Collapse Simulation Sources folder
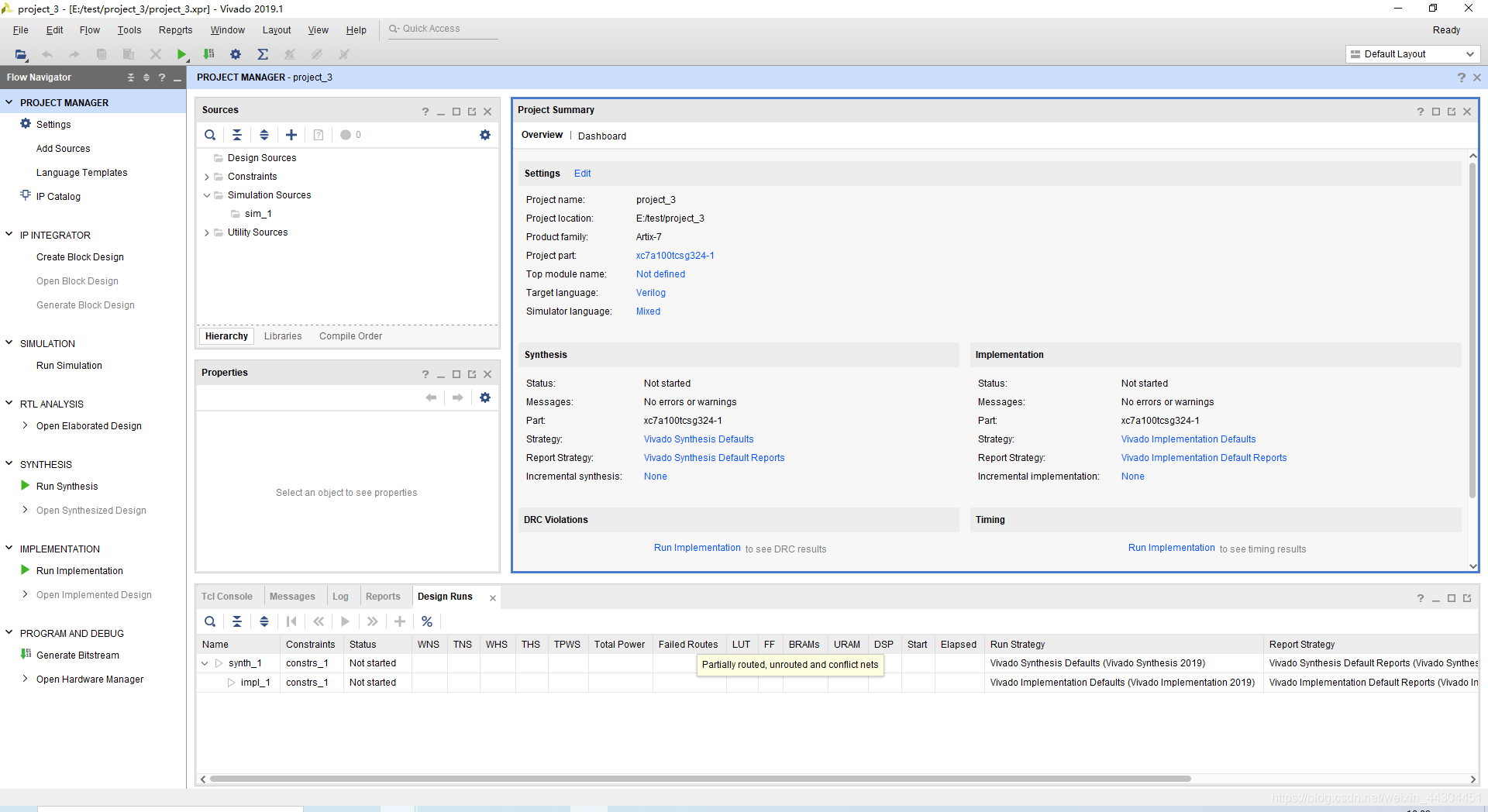The image size is (1488, 812). (207, 195)
